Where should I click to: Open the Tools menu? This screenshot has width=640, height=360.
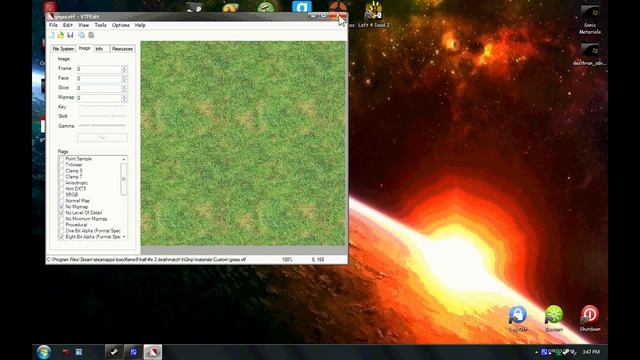point(100,25)
